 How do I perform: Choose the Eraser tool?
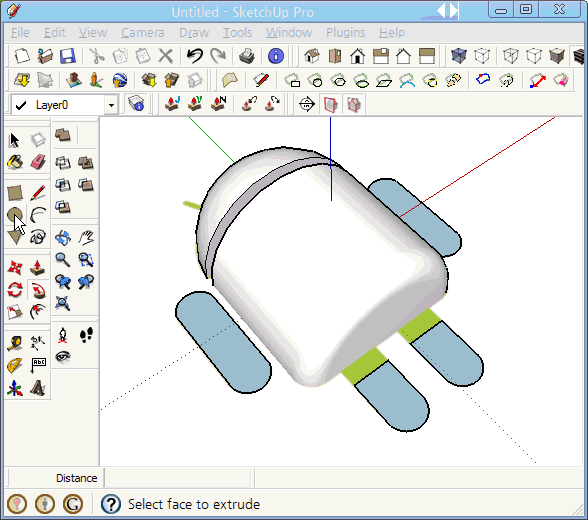[38, 162]
